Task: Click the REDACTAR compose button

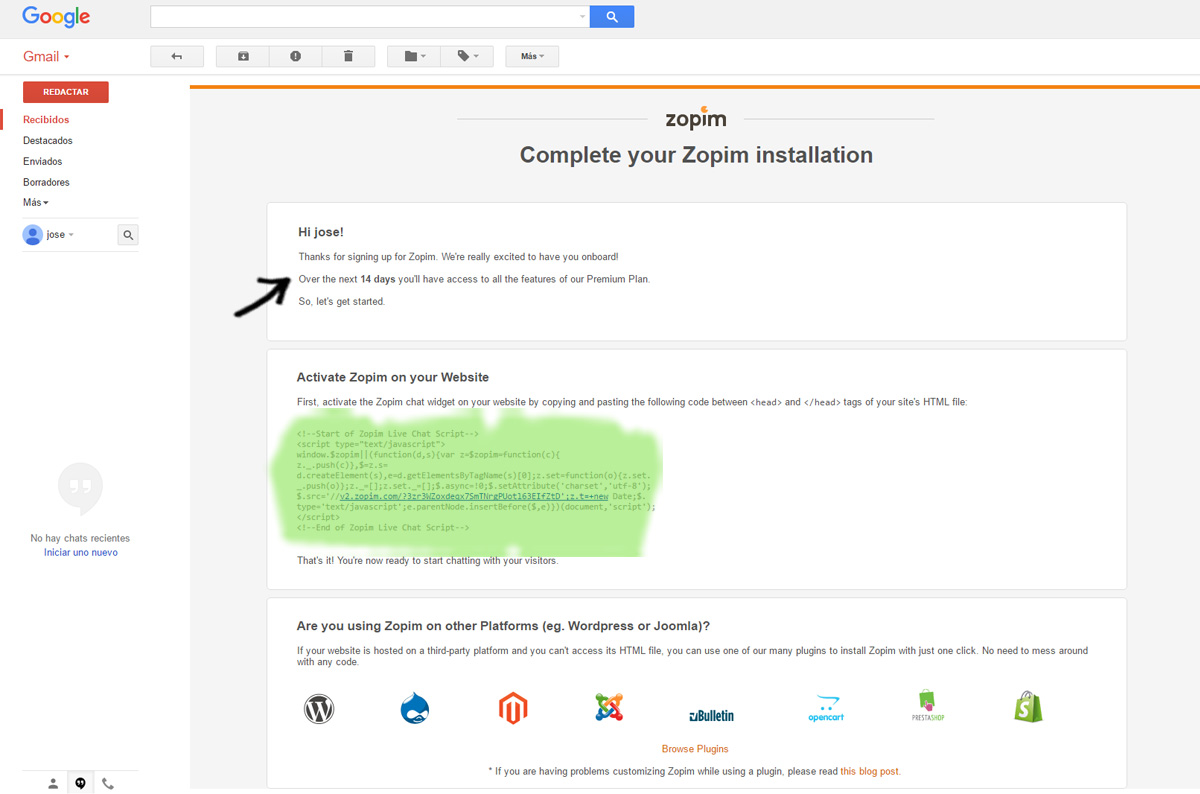Action: point(66,92)
